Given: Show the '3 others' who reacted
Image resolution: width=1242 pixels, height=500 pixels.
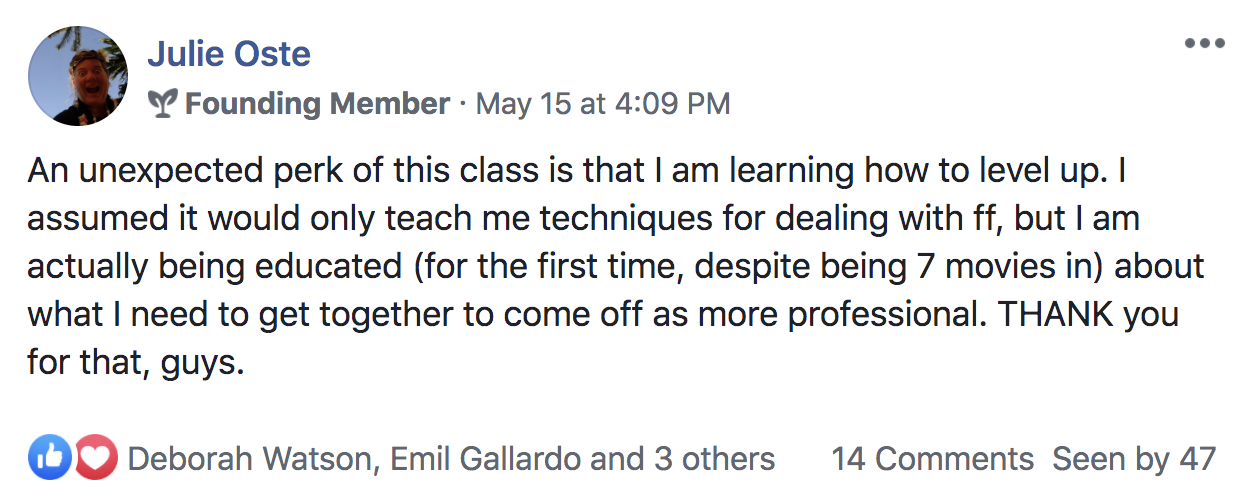Looking at the screenshot, I should 715,459.
